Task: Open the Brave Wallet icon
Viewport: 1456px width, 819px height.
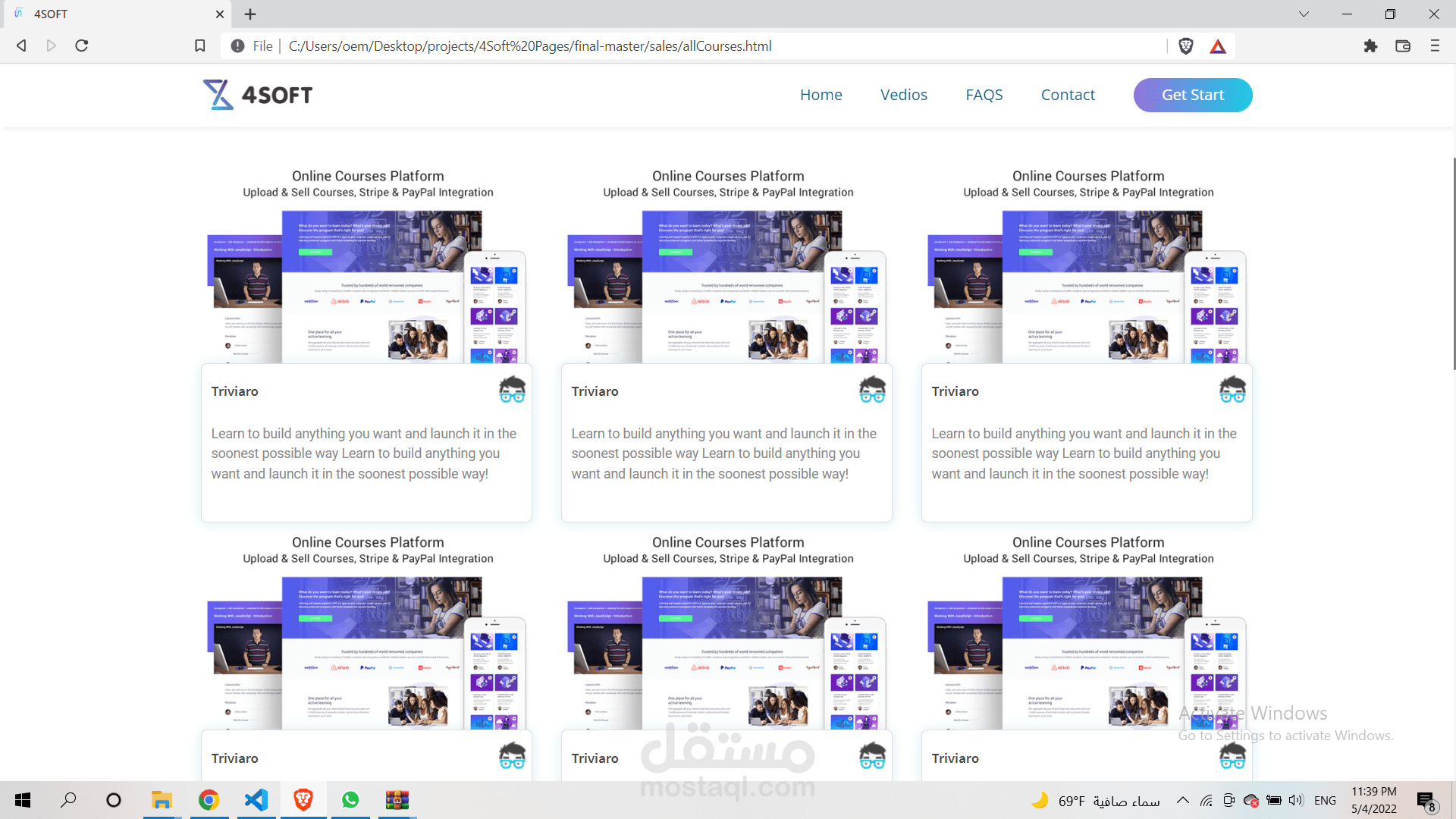Action: [x=1403, y=46]
